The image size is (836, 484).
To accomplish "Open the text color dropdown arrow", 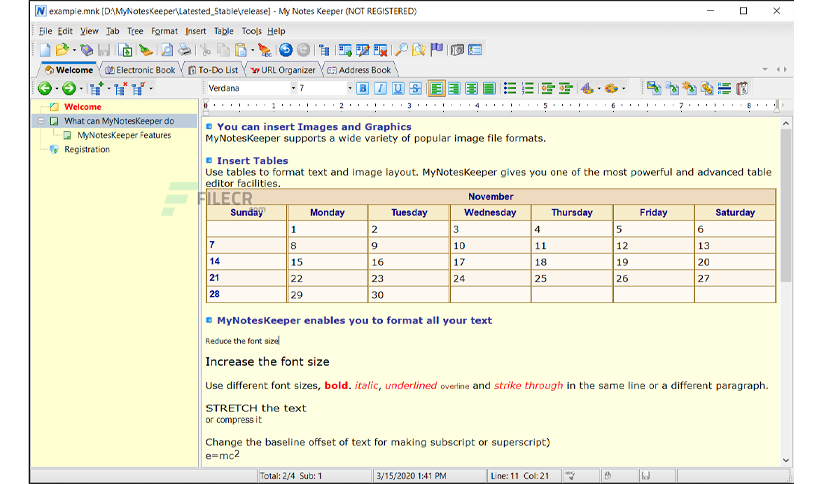I will tap(599, 89).
